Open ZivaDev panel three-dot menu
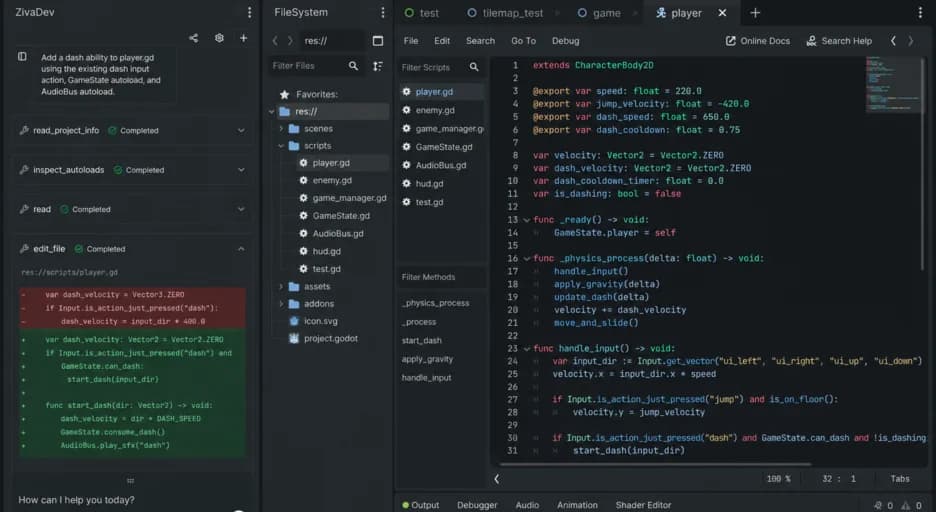Viewport: 936px width, 512px height. (250, 13)
